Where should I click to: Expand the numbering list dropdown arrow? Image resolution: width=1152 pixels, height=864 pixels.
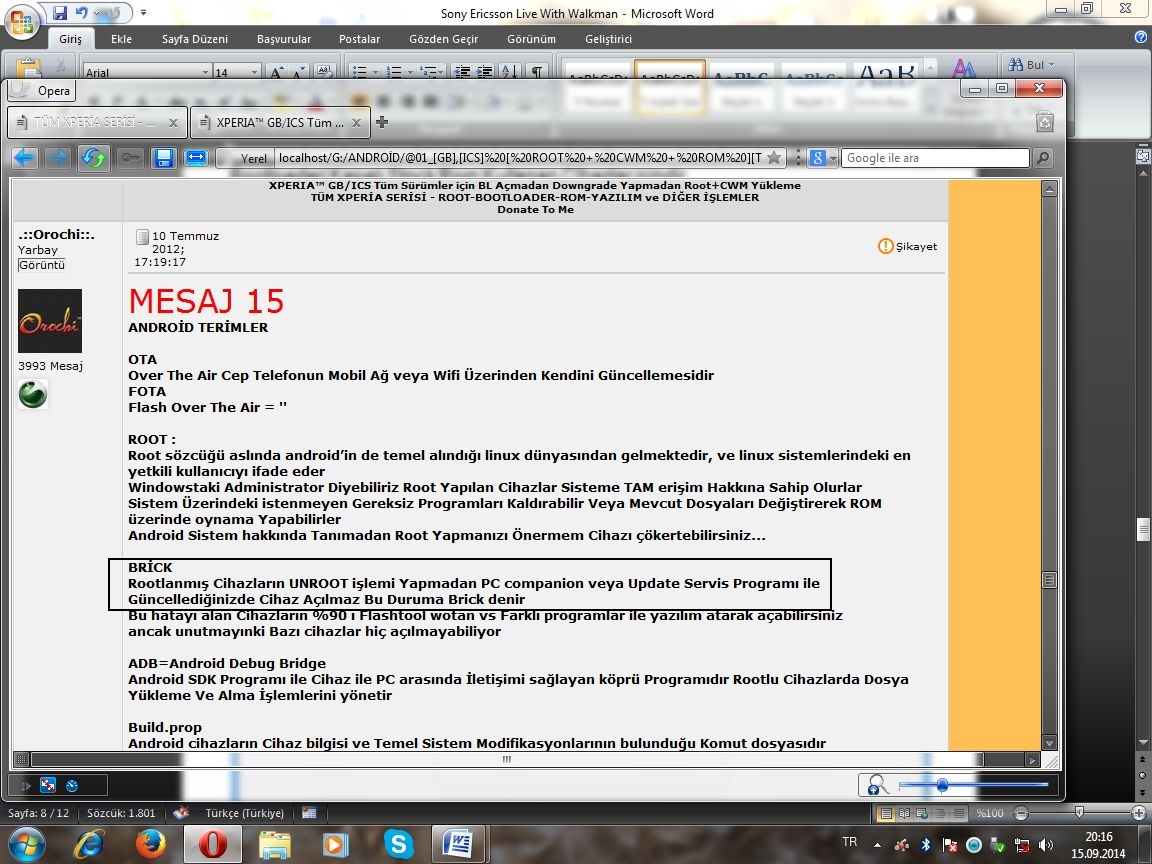pos(409,72)
